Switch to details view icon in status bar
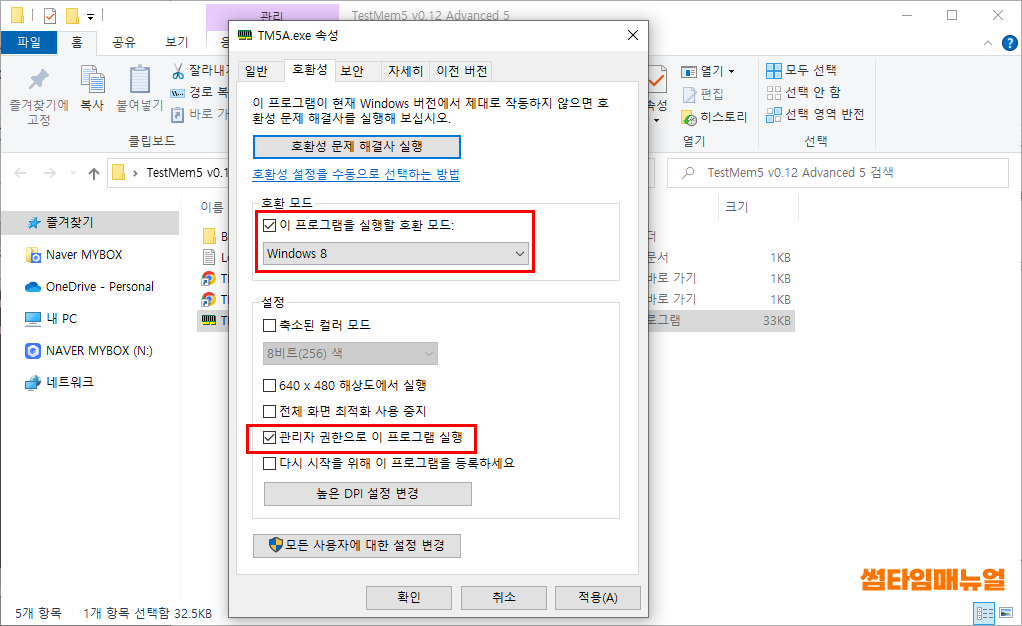The height and width of the screenshot is (626, 1022). tap(984, 613)
